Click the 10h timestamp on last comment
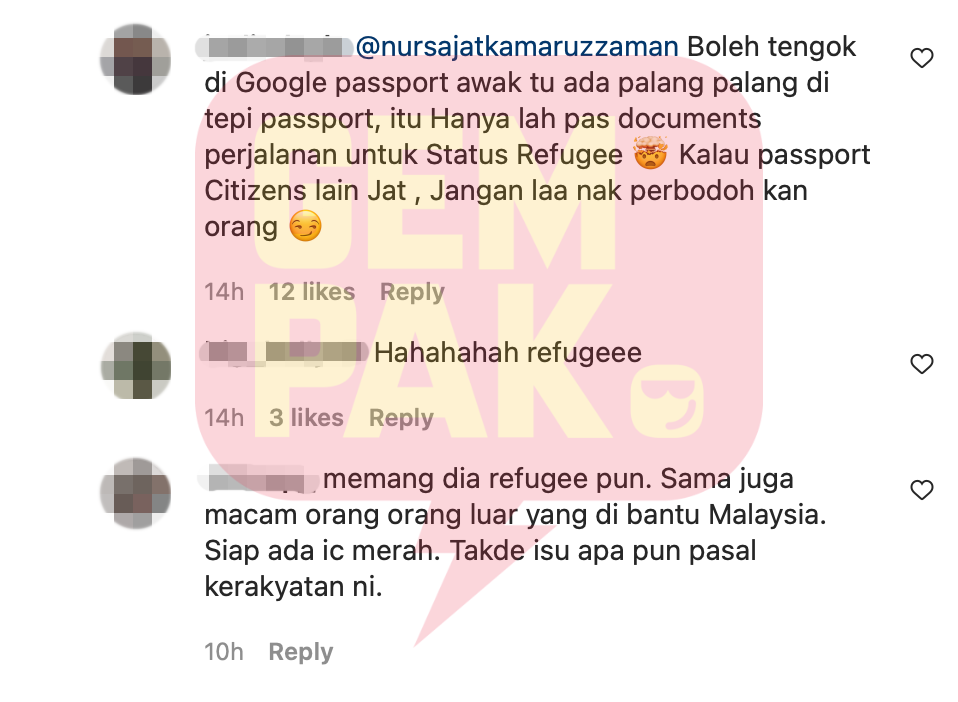The width and height of the screenshot is (958, 702). click(x=224, y=652)
